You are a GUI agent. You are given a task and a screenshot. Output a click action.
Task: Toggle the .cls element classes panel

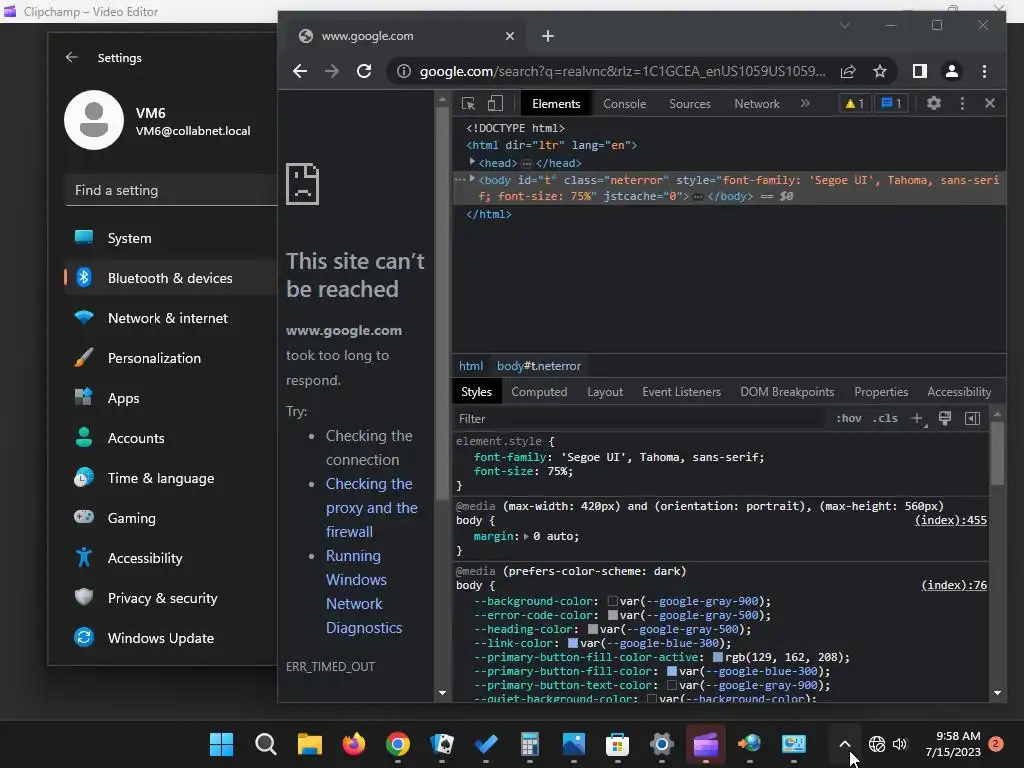pos(885,419)
